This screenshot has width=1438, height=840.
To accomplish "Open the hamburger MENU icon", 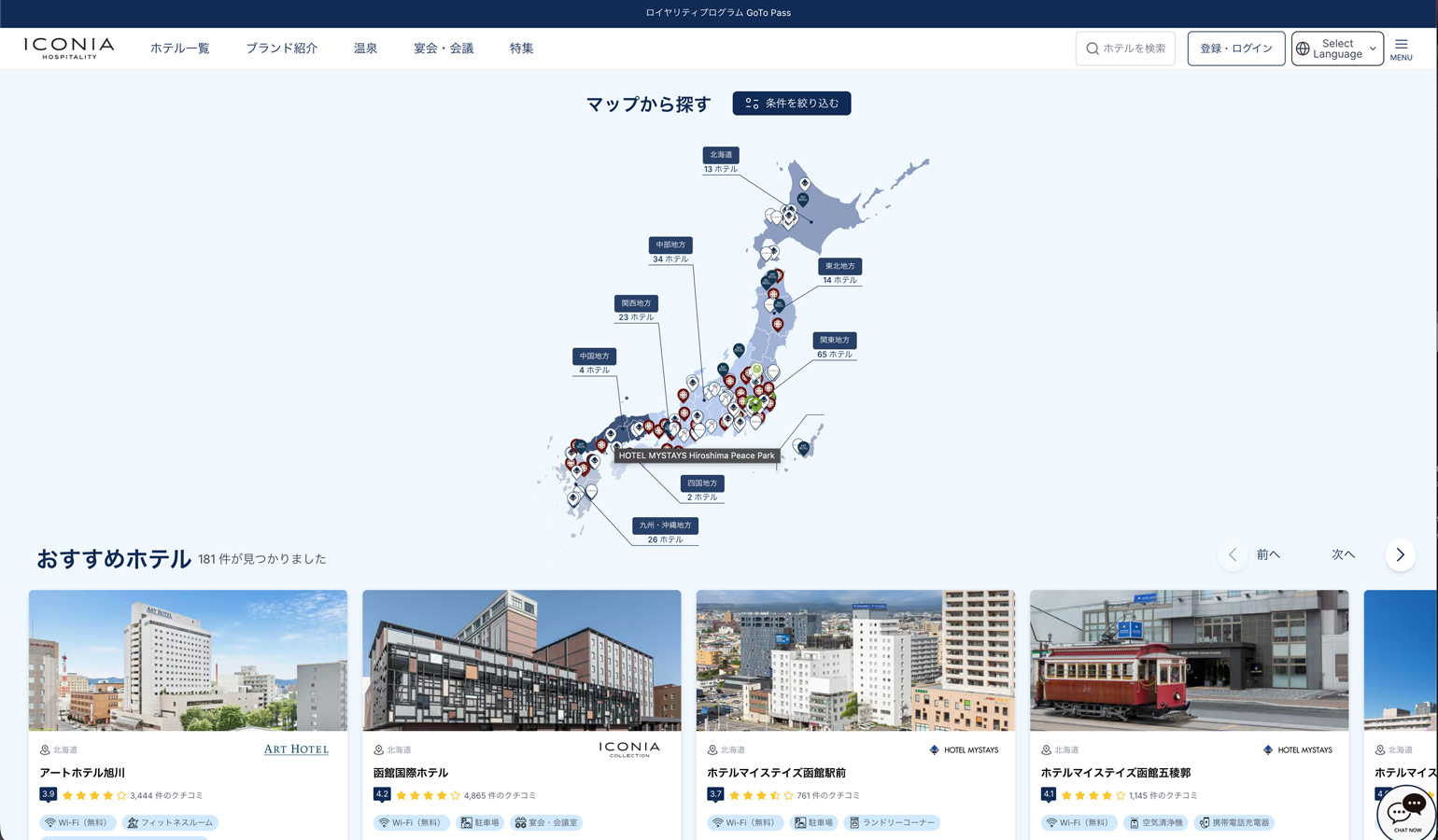I will [x=1401, y=49].
